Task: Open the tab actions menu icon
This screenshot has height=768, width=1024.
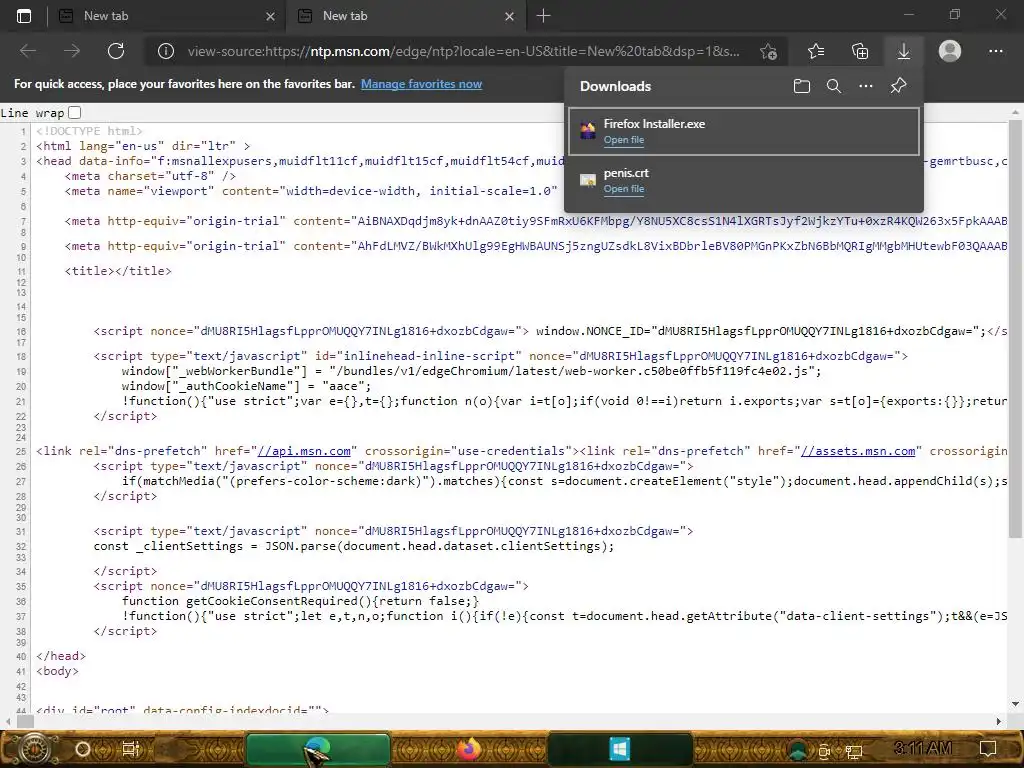Action: tap(24, 16)
